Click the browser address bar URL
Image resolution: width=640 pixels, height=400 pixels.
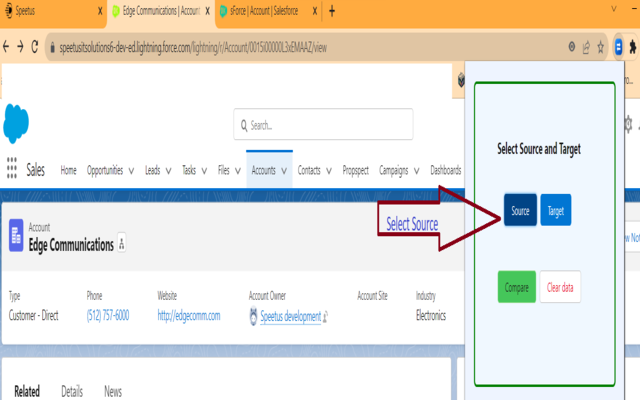(193, 48)
